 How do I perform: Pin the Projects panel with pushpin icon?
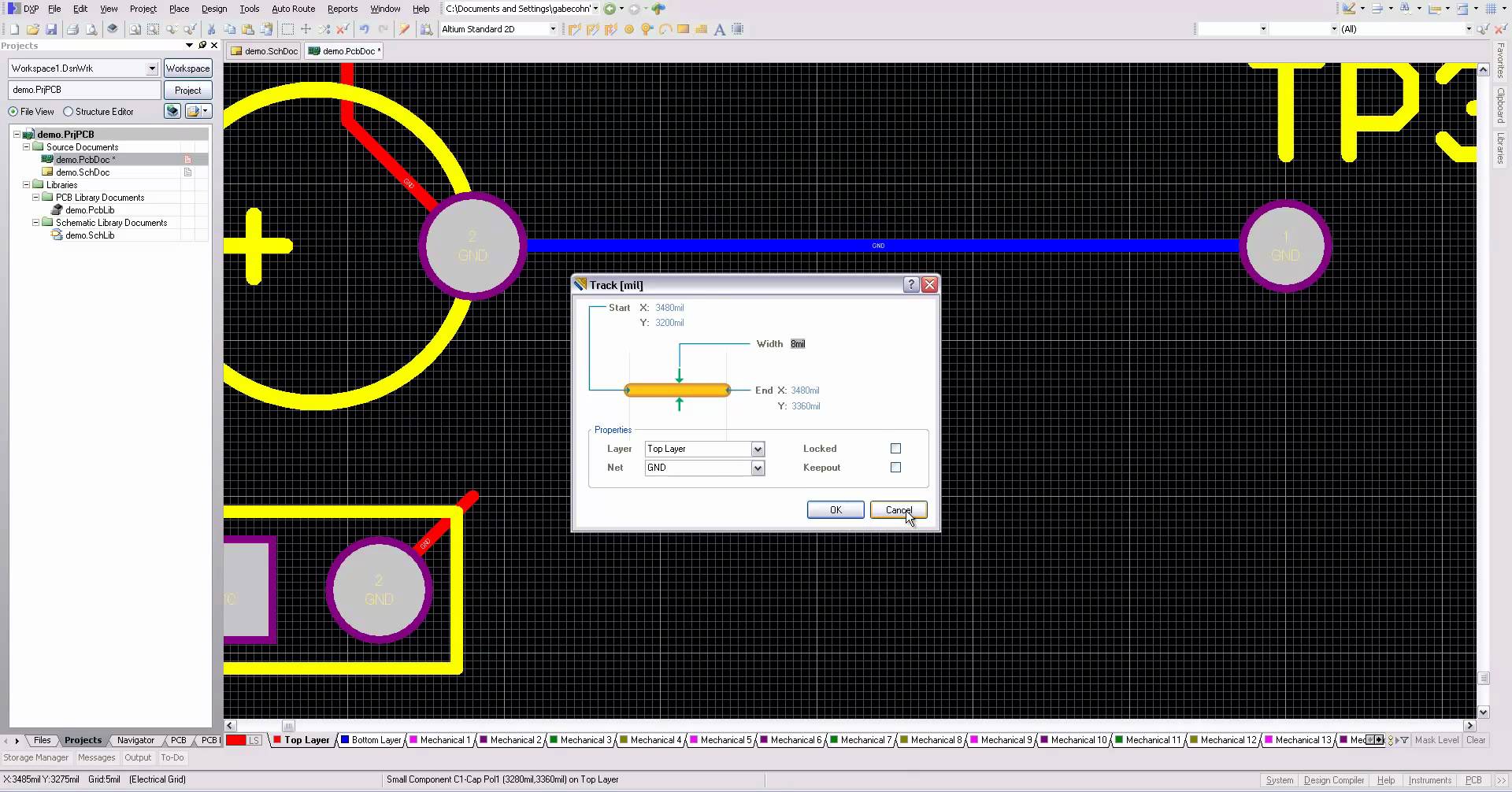click(202, 45)
